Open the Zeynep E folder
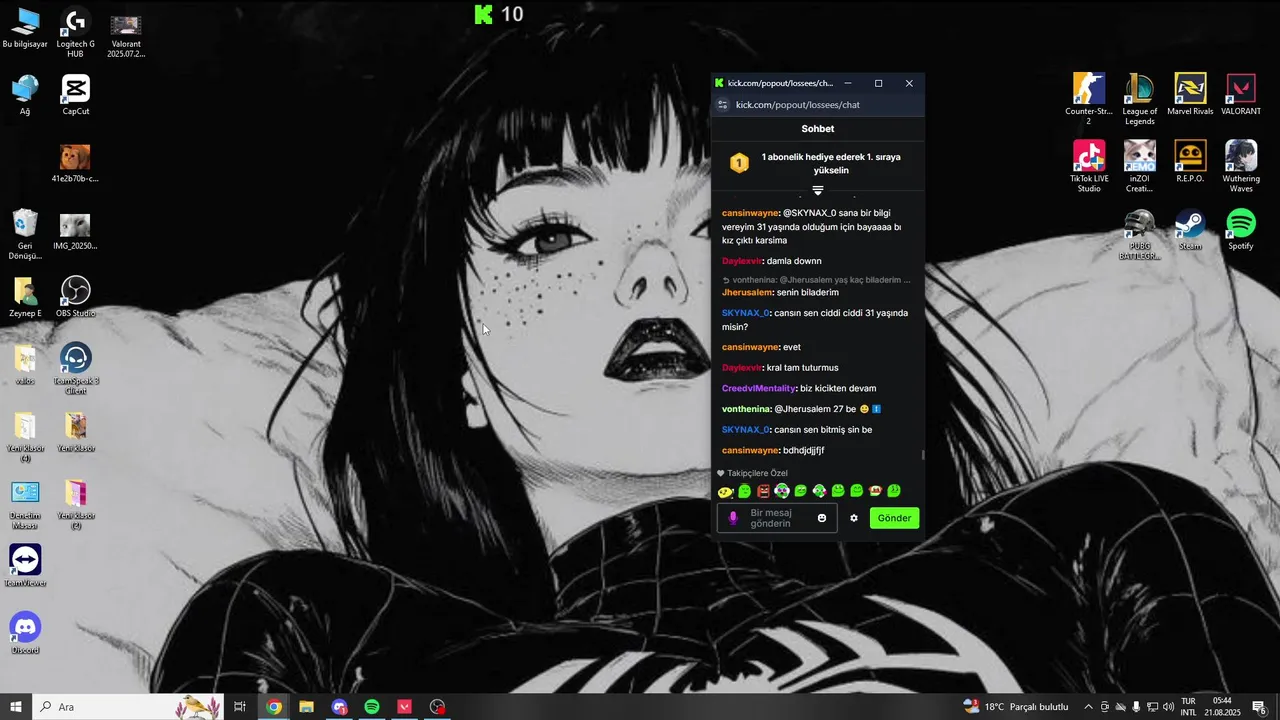Viewport: 1280px width, 720px height. 25,298
